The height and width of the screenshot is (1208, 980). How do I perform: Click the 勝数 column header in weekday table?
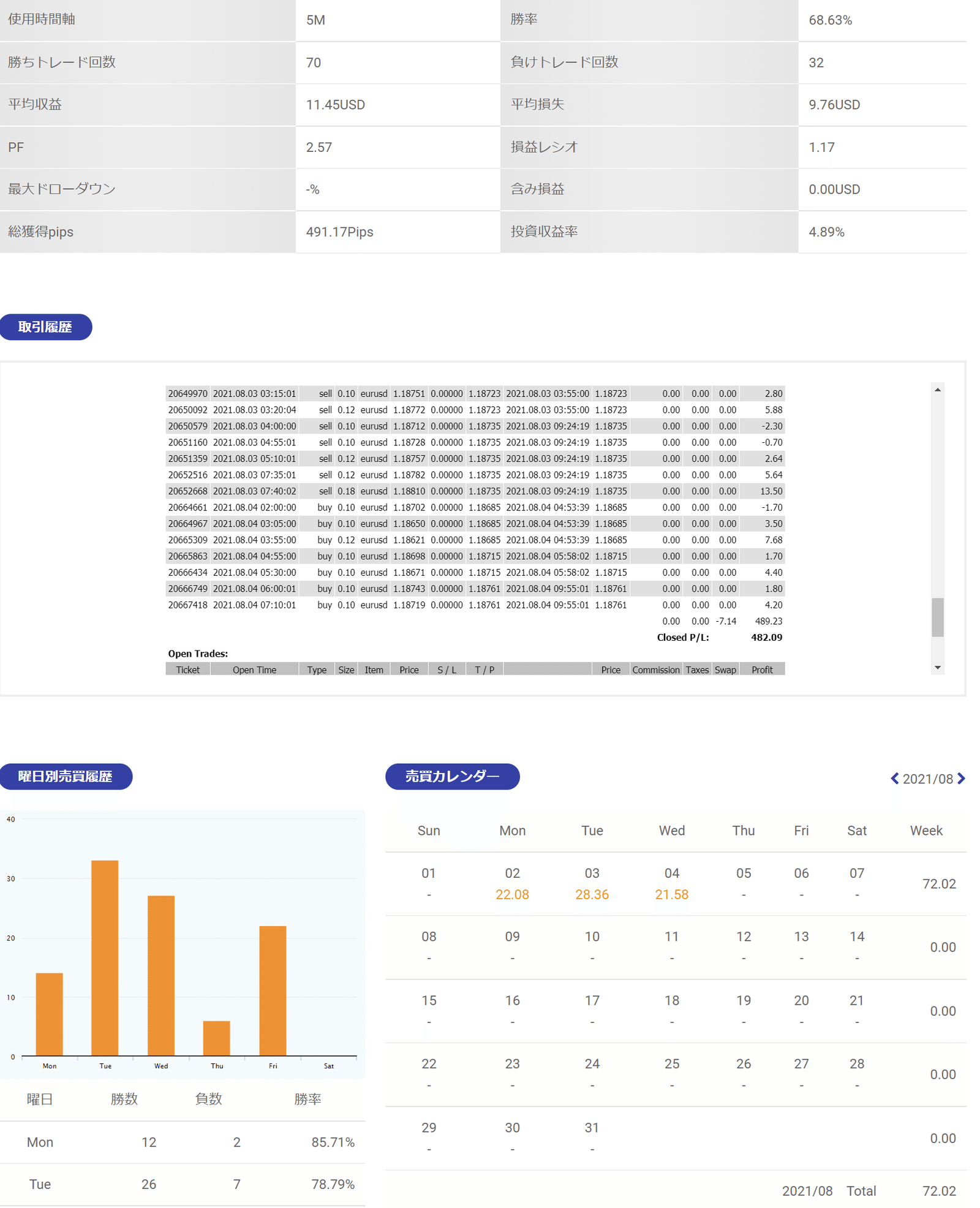tap(124, 1100)
